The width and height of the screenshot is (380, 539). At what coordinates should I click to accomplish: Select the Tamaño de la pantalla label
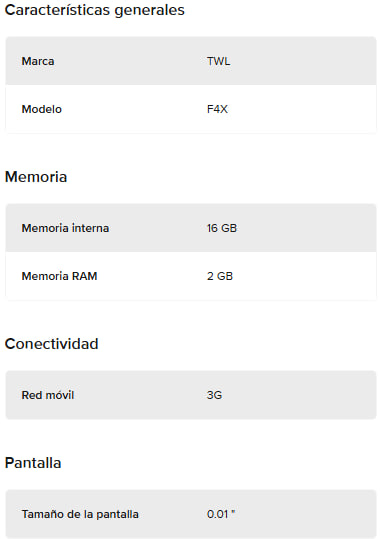[x=80, y=514]
